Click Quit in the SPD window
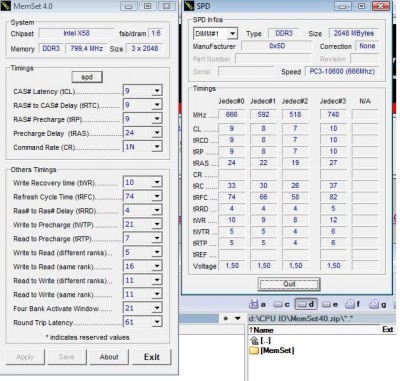400x381 pixels. [289, 284]
